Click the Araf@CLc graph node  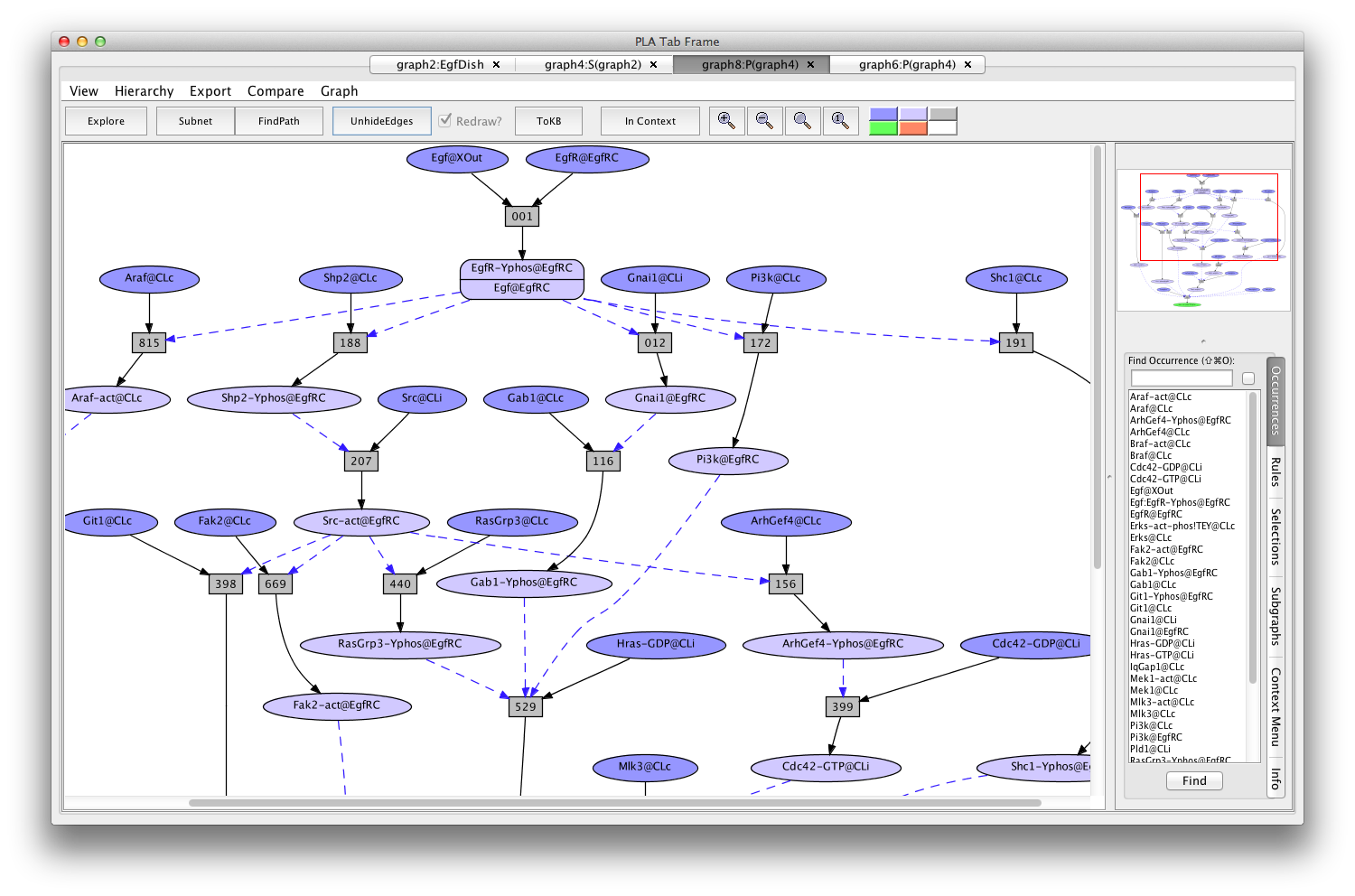(x=149, y=278)
